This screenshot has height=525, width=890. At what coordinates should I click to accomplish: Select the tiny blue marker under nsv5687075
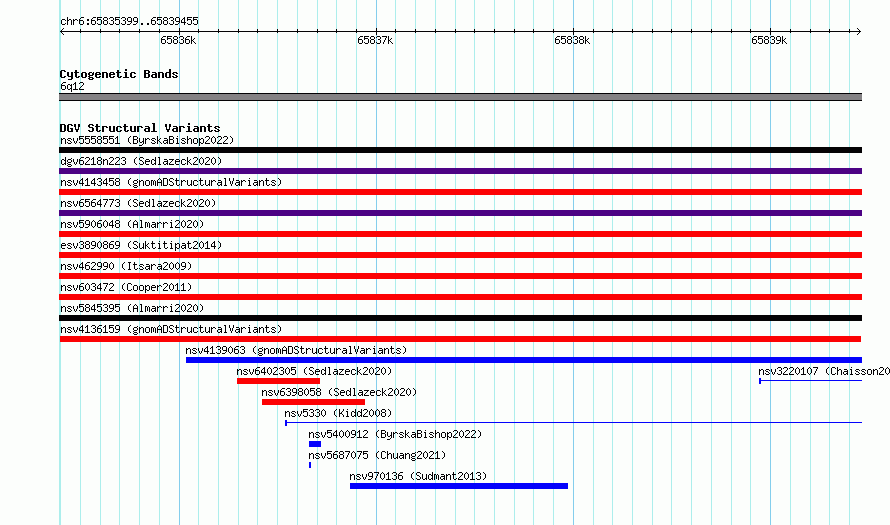click(310, 465)
